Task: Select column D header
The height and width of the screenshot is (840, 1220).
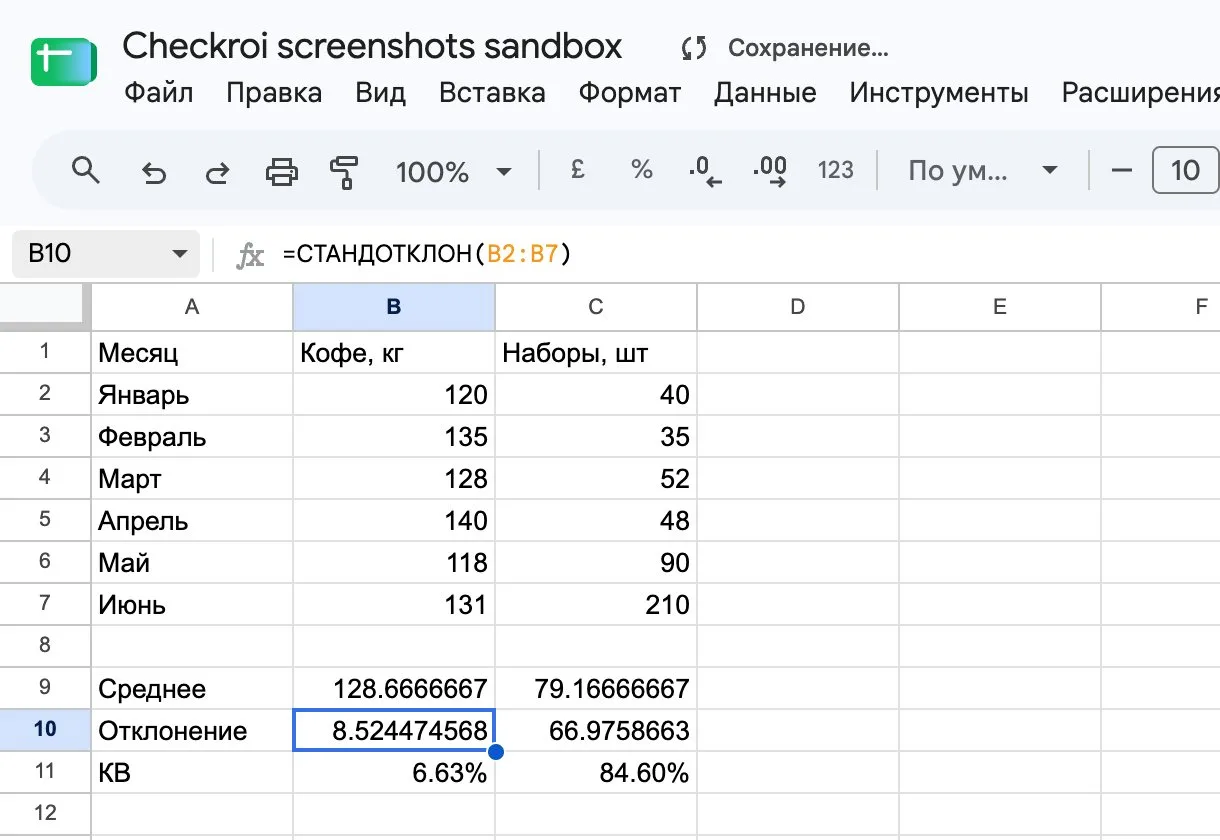Action: [798, 307]
